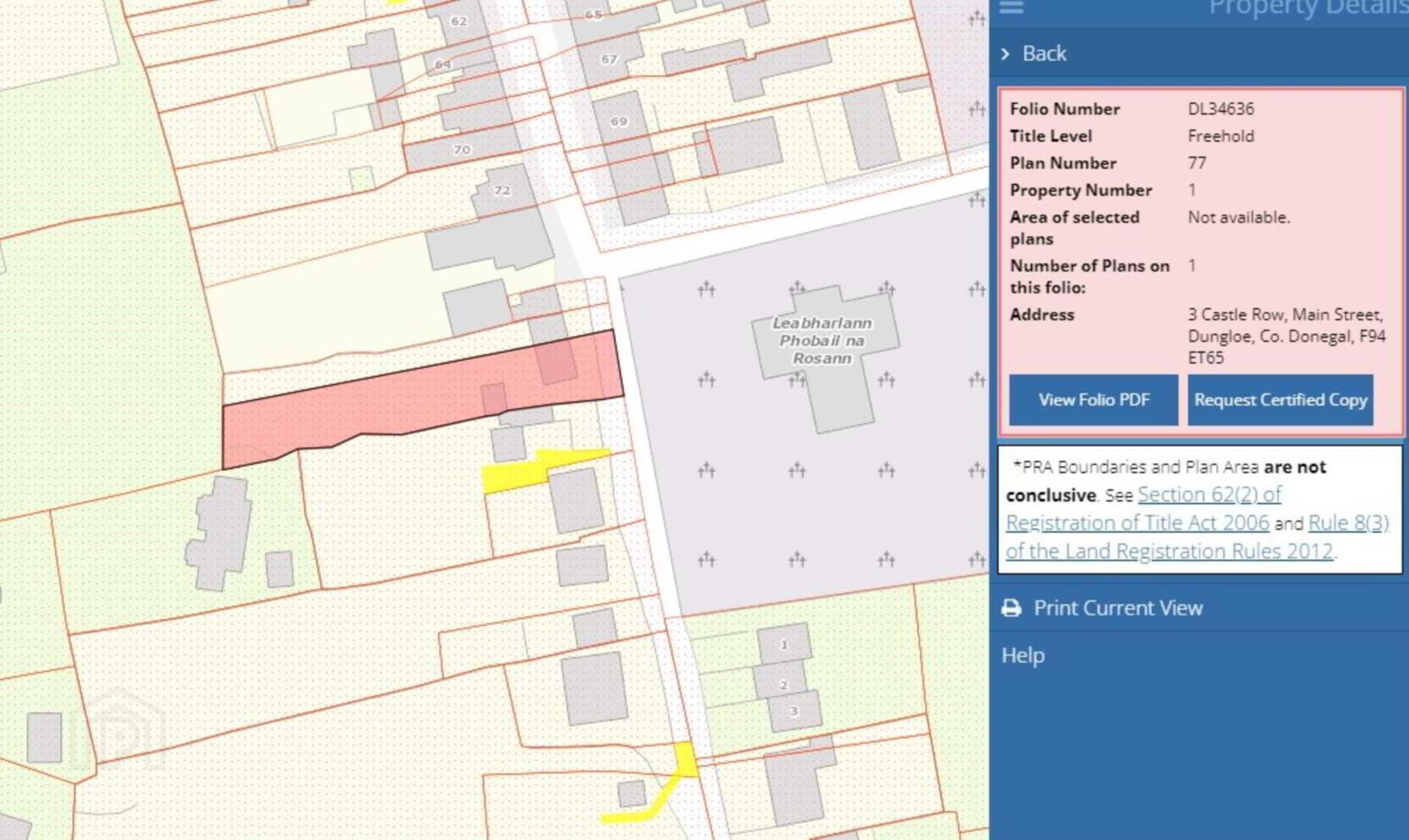
Task: Select Print Current View text
Action: pyautogui.click(x=1117, y=608)
